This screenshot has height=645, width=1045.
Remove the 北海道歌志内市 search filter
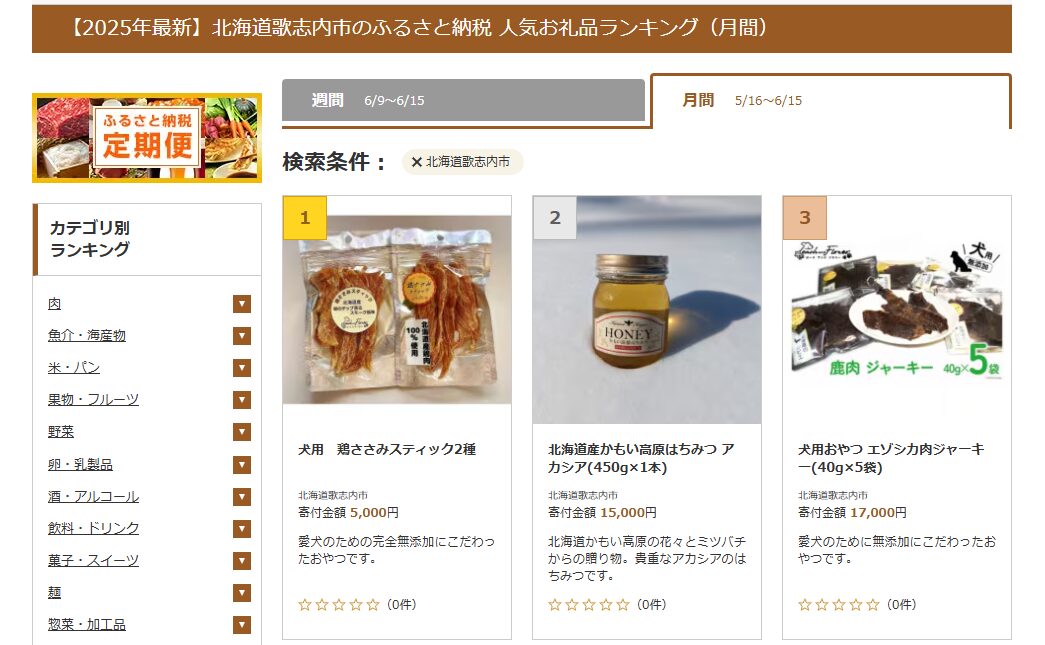point(417,162)
